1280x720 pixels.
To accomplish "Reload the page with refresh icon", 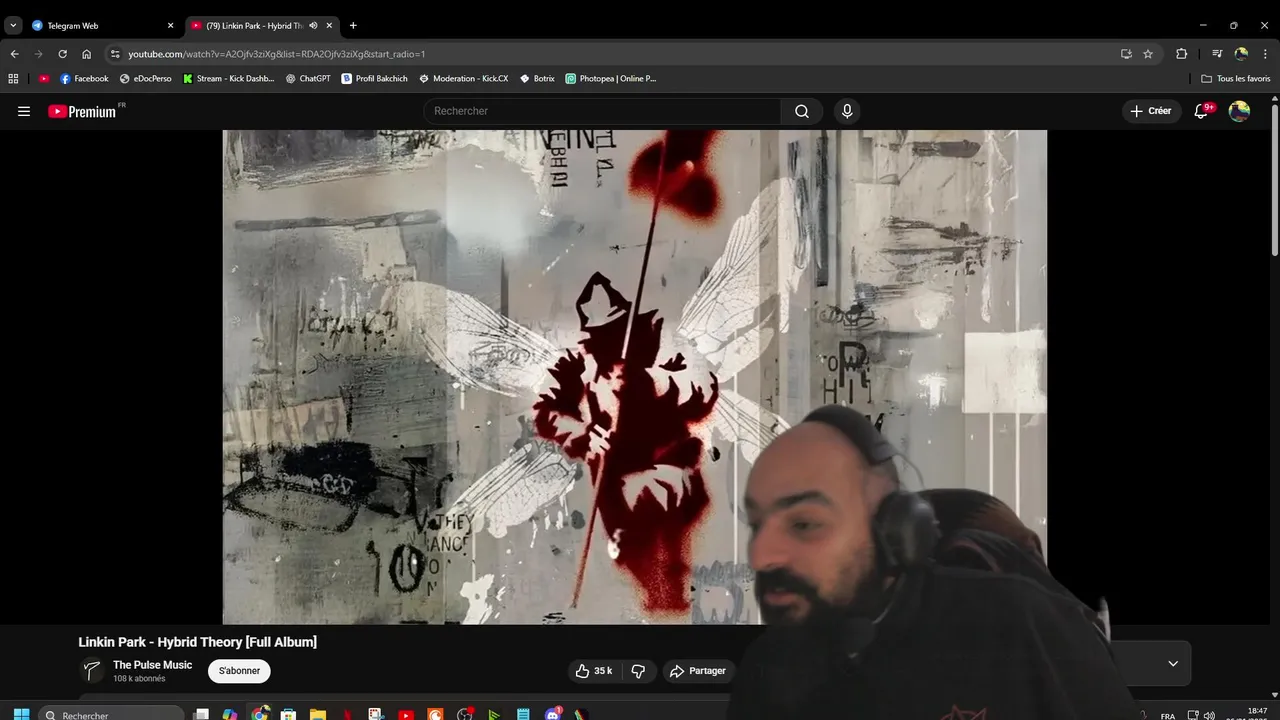I will (62, 54).
